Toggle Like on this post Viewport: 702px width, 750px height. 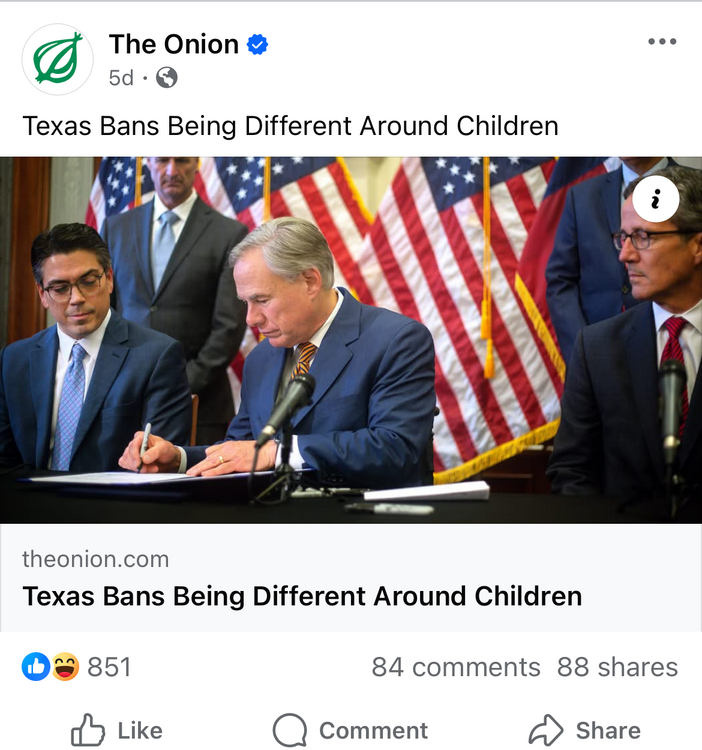tap(117, 731)
